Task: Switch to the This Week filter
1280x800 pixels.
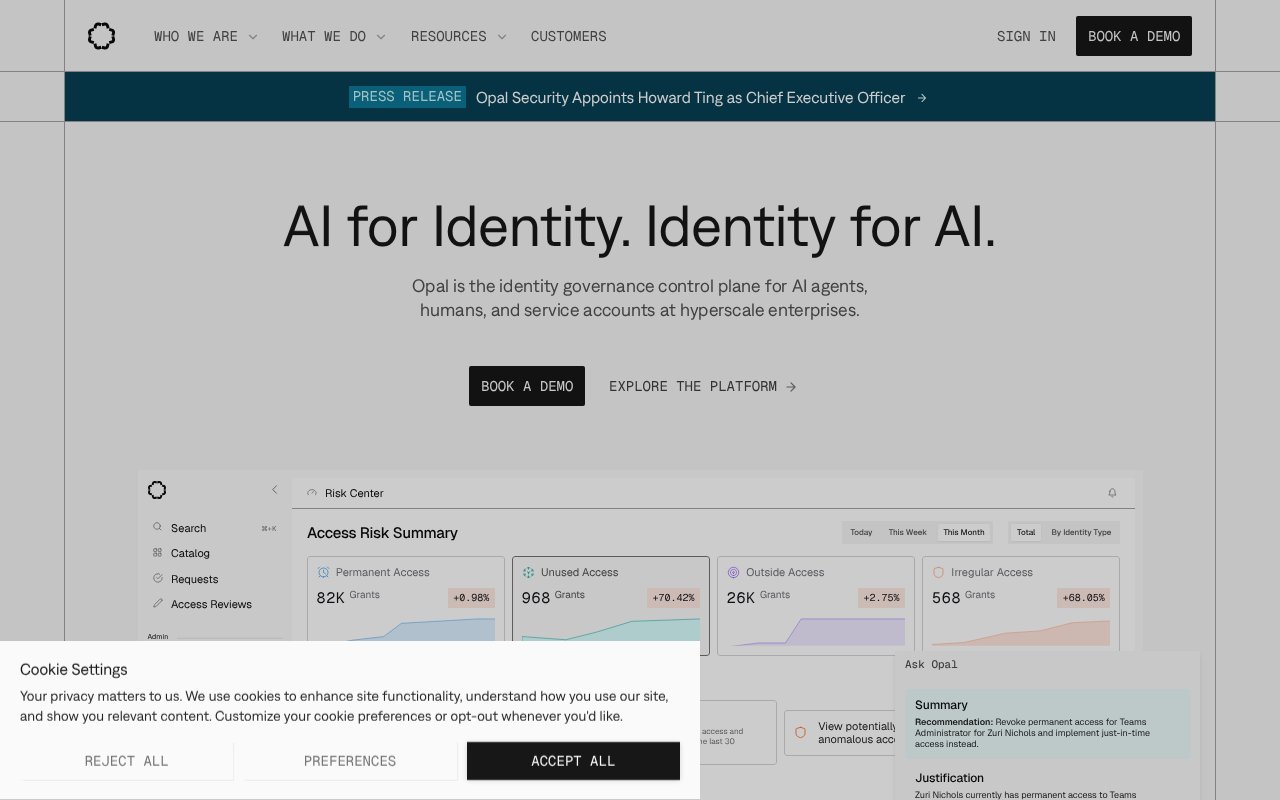Action: [907, 532]
